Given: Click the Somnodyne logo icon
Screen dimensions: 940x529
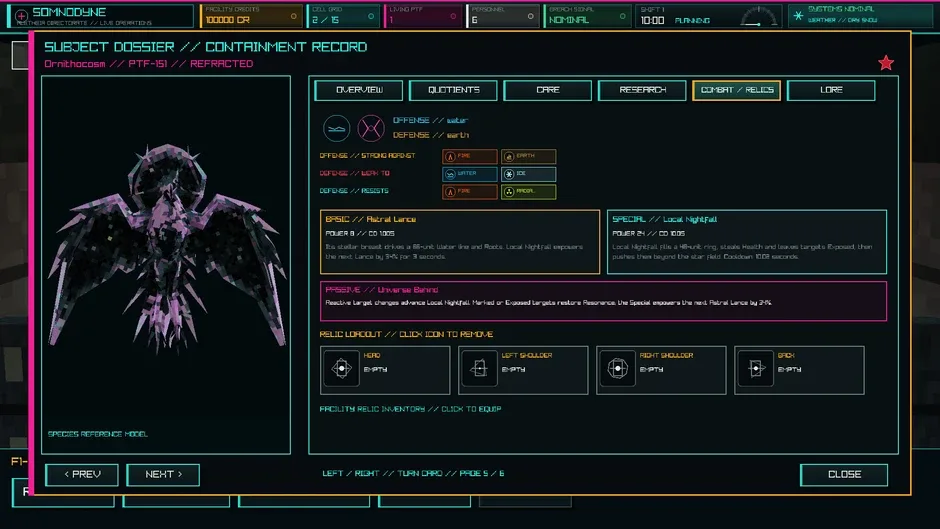Looking at the screenshot, I should [21, 16].
